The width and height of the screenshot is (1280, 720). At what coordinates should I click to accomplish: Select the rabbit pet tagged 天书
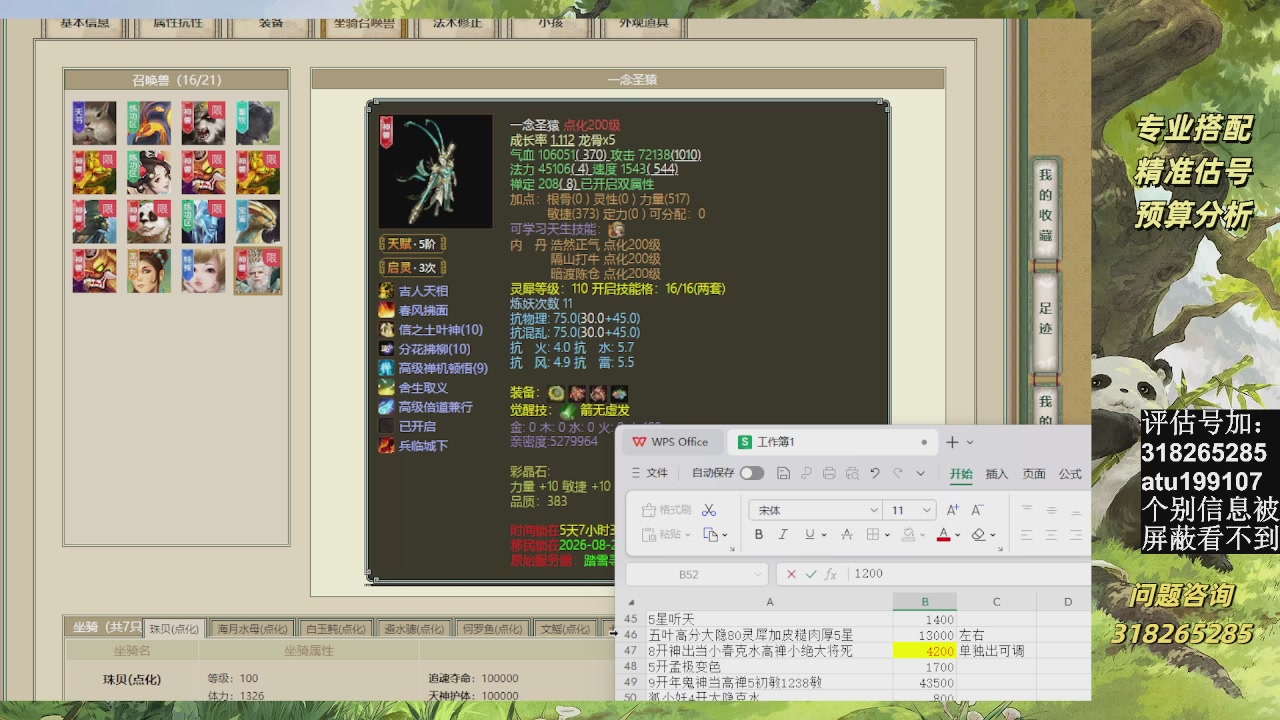pos(94,123)
